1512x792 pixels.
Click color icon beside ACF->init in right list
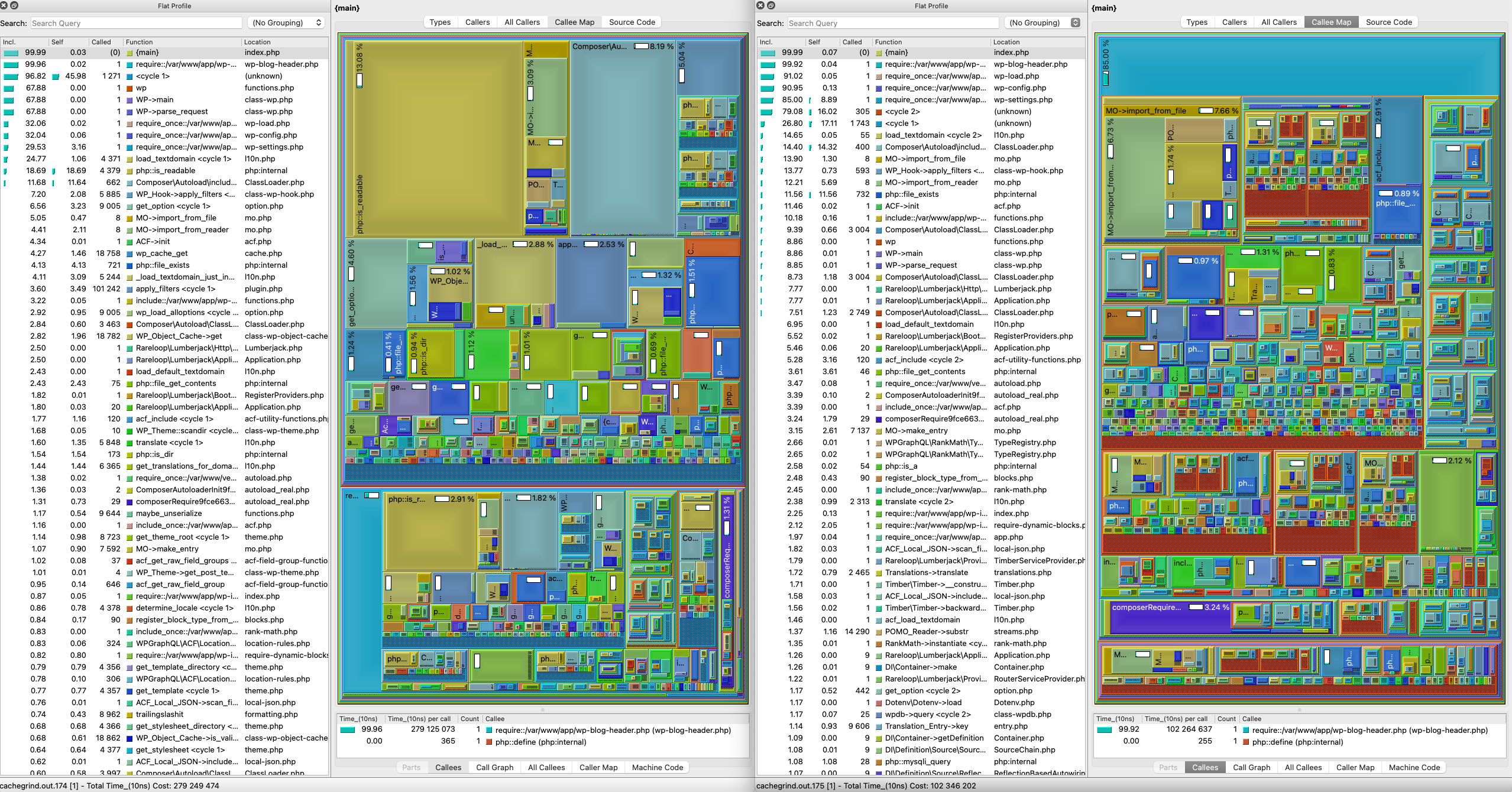879,206
